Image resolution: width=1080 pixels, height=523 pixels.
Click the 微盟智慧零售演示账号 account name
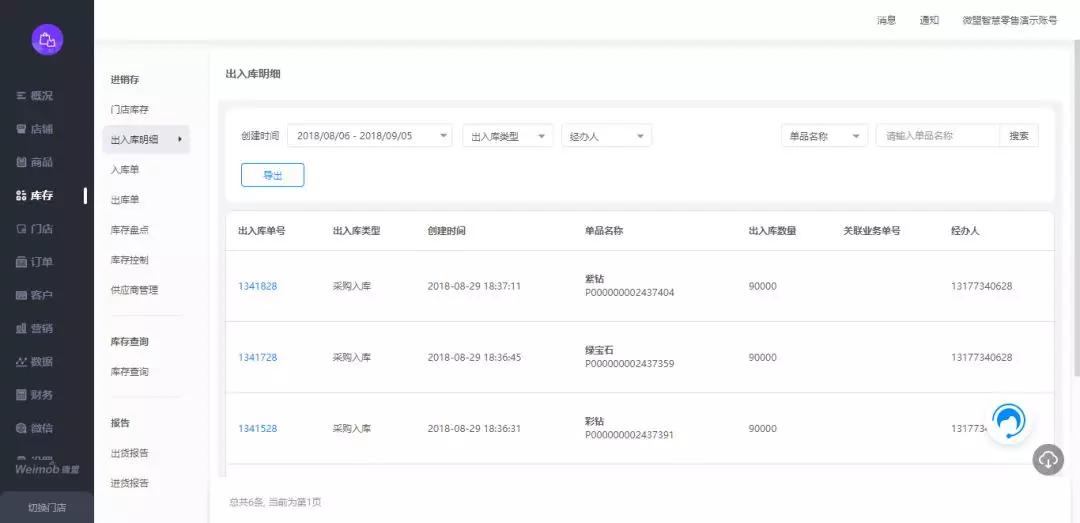tap(1010, 21)
